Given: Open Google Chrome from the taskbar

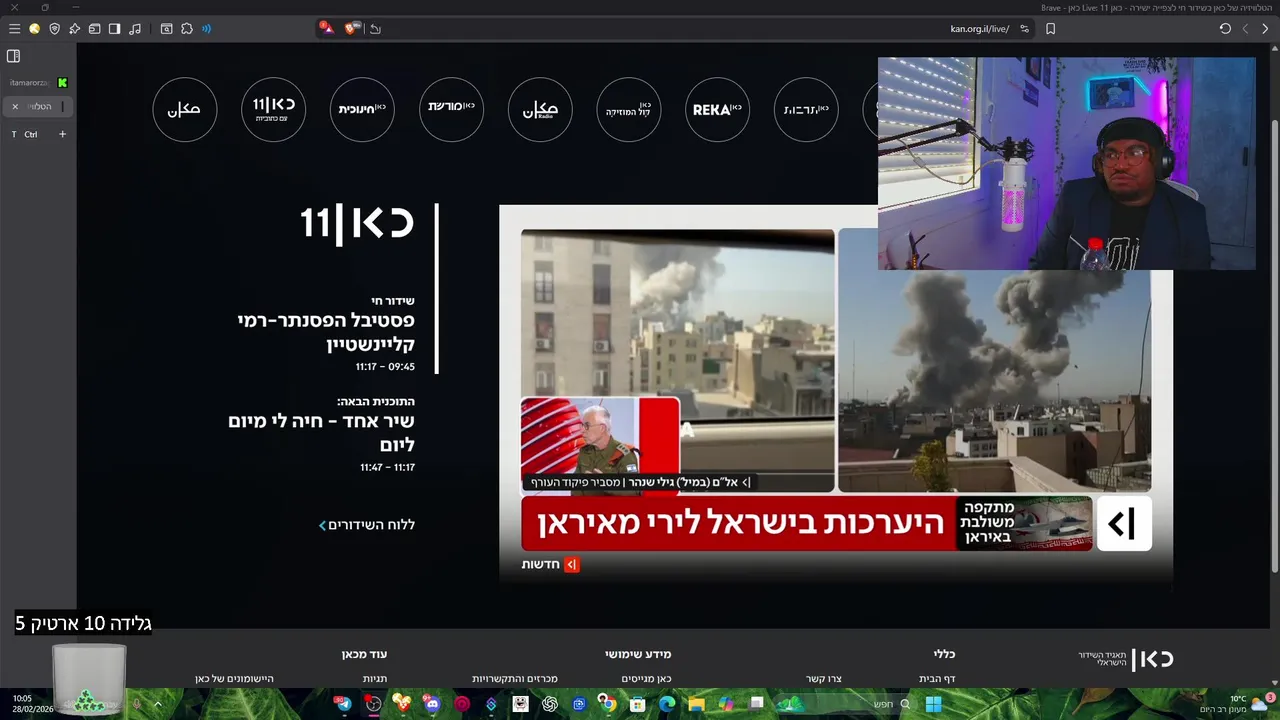Looking at the screenshot, I should click(607, 704).
